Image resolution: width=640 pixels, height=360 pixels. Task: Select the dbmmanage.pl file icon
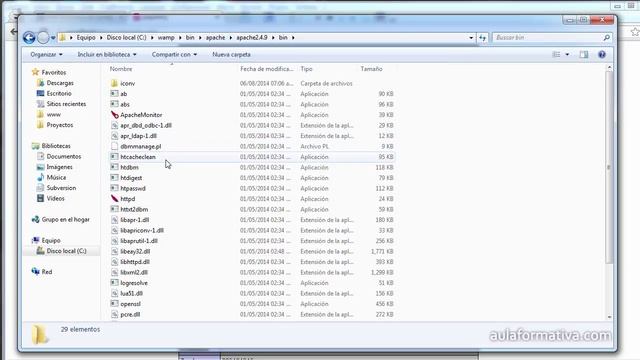[x=114, y=146]
